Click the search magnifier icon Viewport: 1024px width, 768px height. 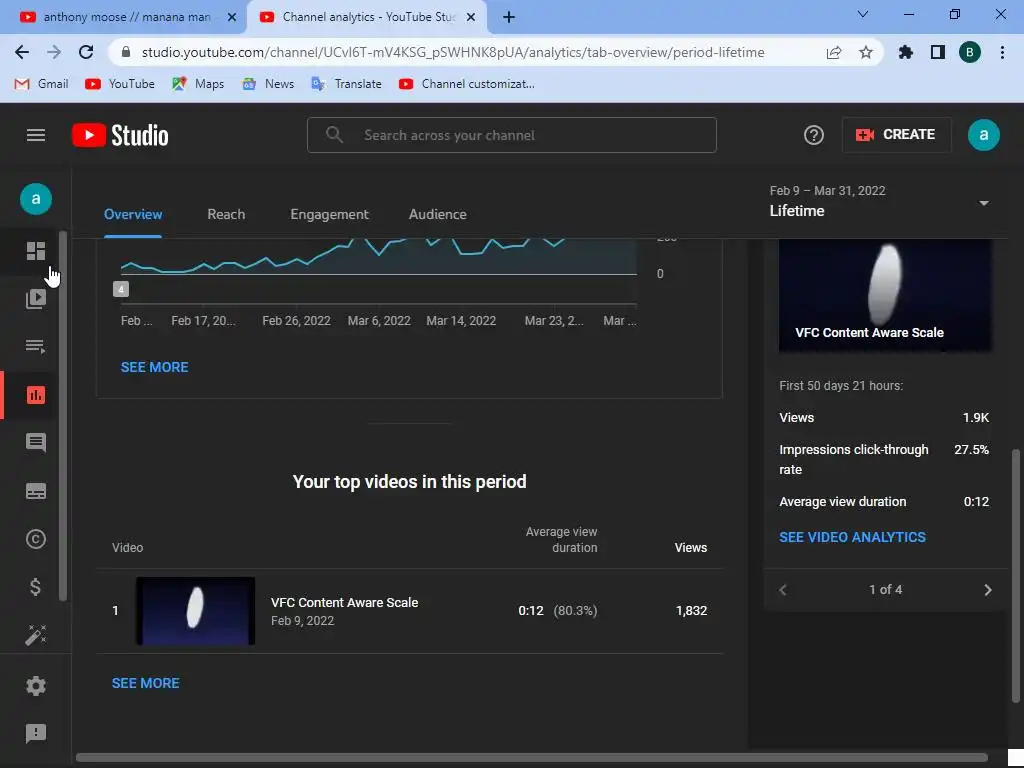pyautogui.click(x=334, y=135)
